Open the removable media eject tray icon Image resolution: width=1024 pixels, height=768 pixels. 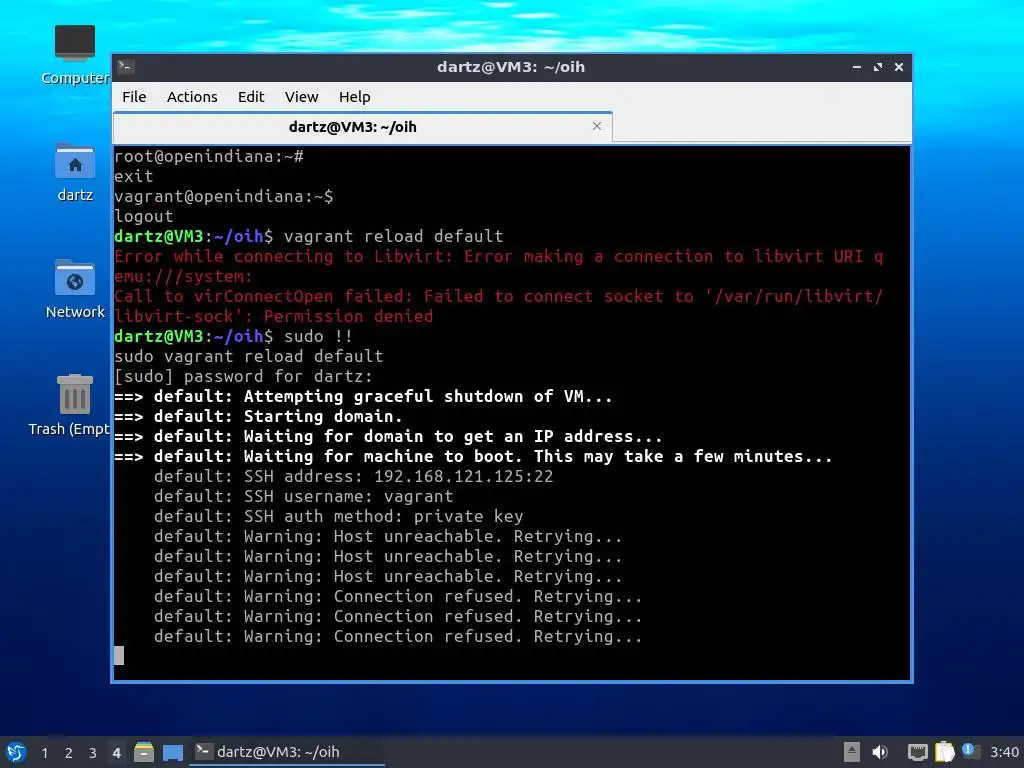(852, 752)
